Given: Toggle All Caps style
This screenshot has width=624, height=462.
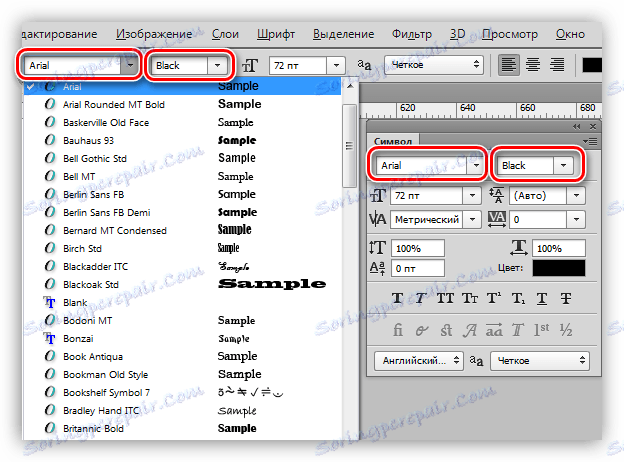Looking at the screenshot, I should 445,298.
